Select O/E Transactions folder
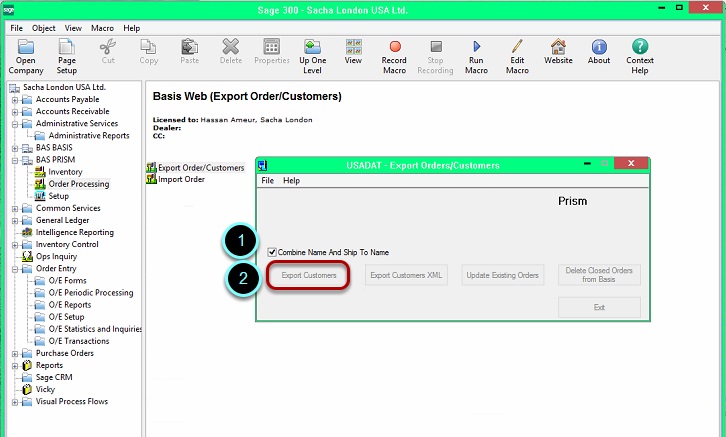The height and width of the screenshot is (437, 726). (x=79, y=341)
